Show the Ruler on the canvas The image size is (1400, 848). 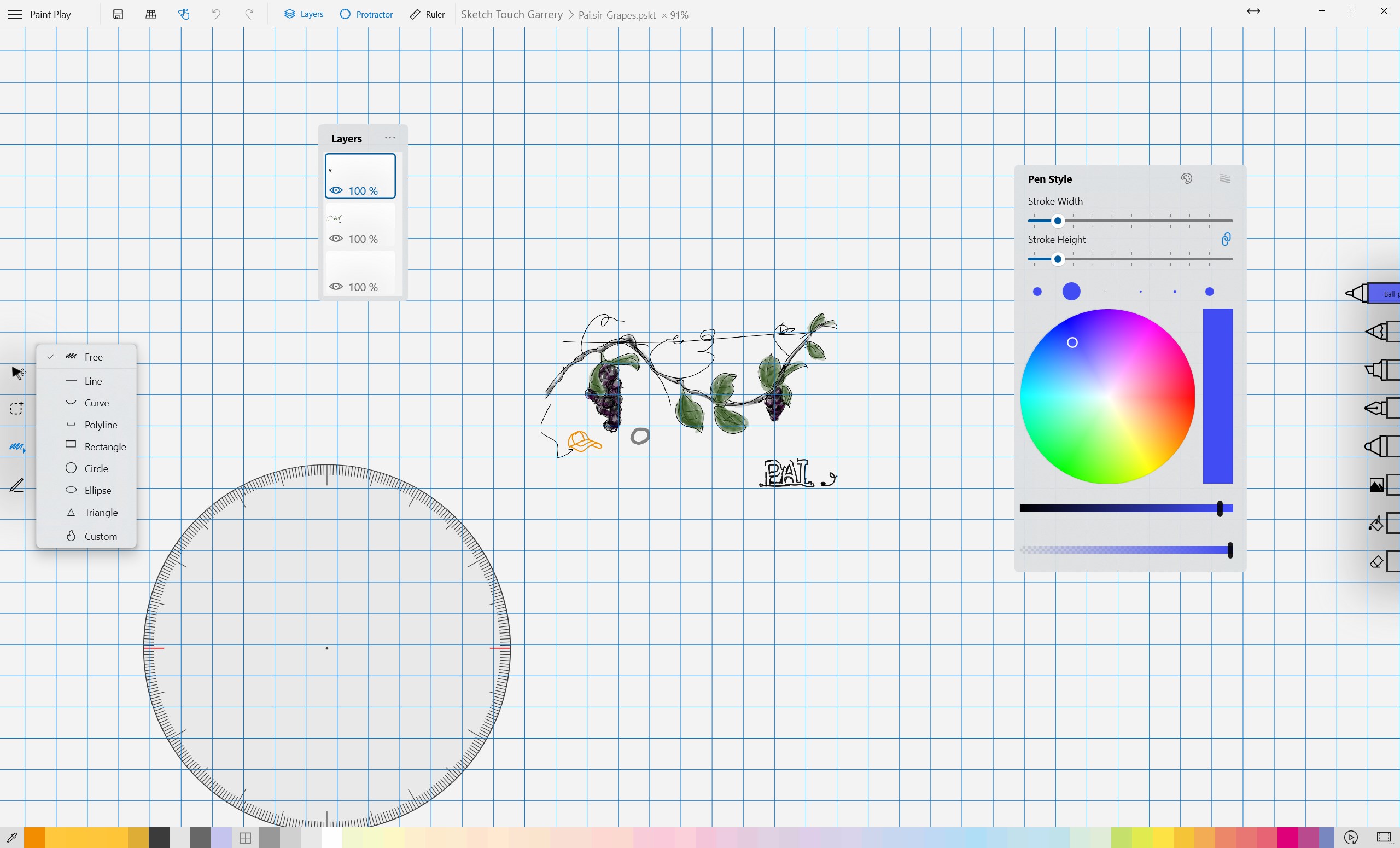click(x=427, y=14)
